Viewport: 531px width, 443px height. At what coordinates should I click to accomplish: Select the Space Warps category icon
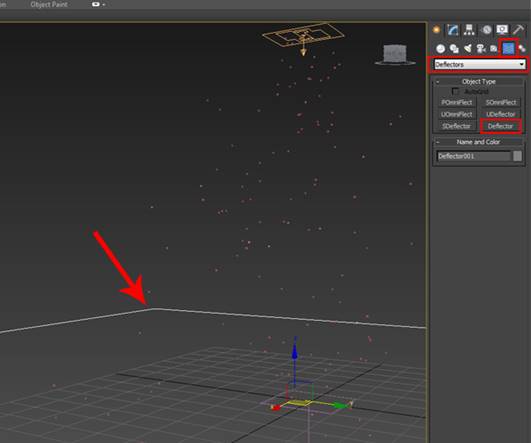[508, 48]
